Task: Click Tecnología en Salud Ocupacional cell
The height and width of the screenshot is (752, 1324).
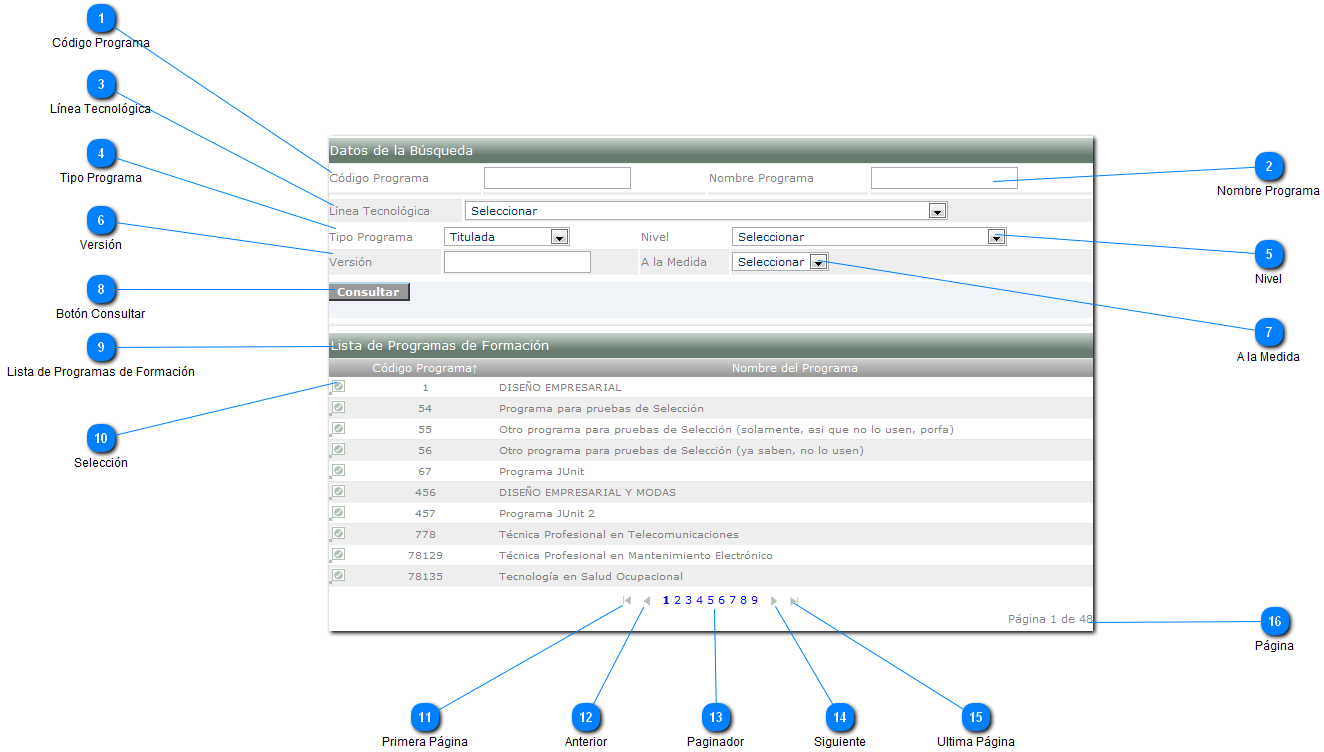Action: coord(591,576)
